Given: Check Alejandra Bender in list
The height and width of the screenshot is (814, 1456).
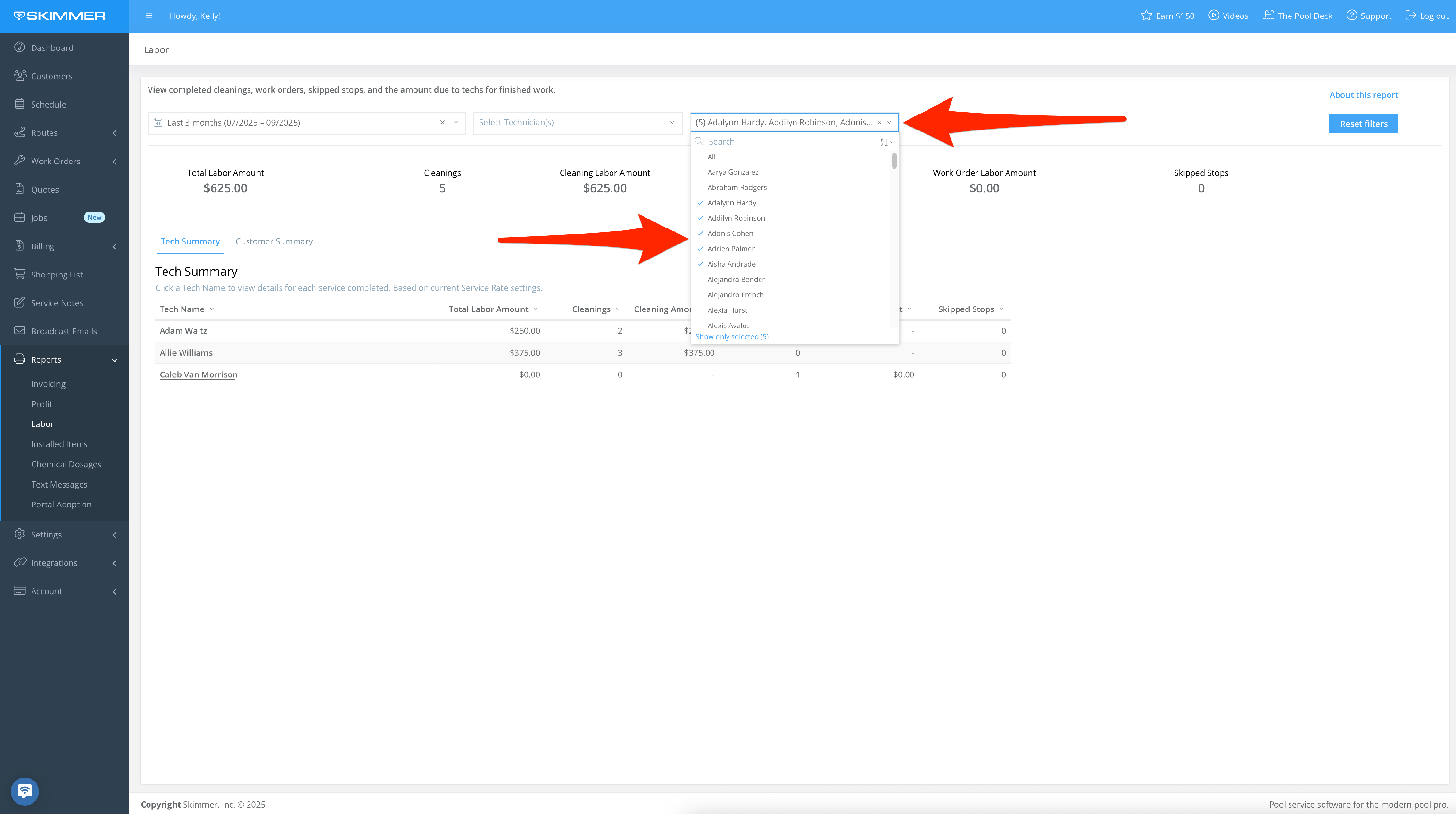Looking at the screenshot, I should 736,279.
